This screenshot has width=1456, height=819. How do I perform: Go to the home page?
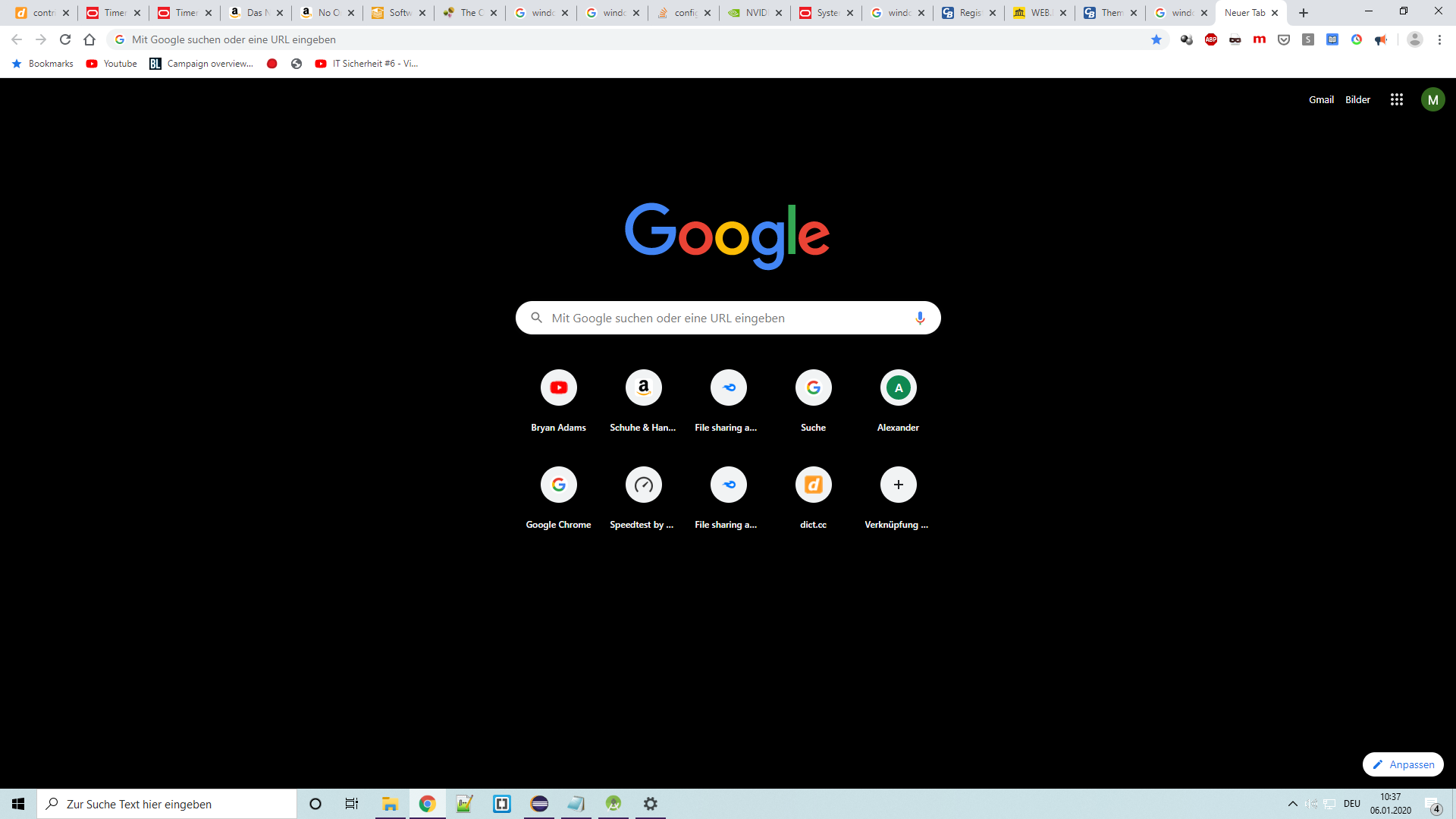[89, 39]
